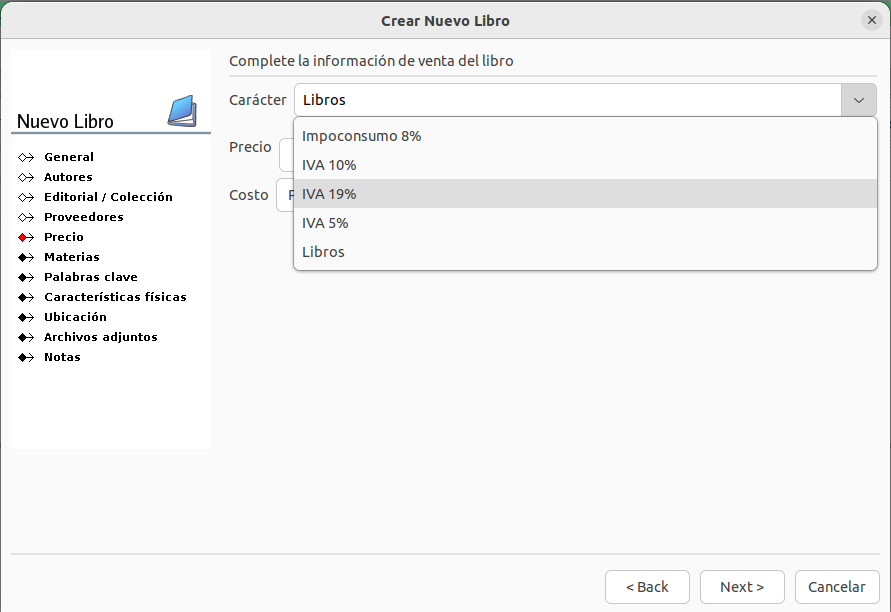Click the blue book icon beside Nuevo Libro

(x=182, y=111)
